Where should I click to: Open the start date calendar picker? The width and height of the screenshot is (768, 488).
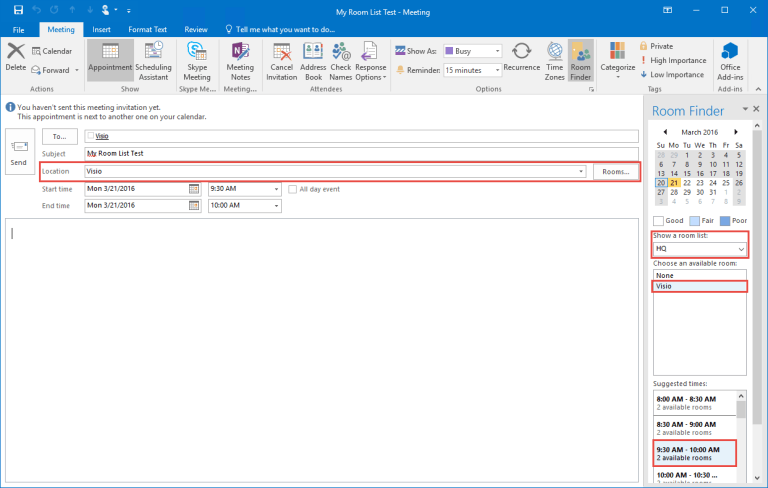[194, 189]
